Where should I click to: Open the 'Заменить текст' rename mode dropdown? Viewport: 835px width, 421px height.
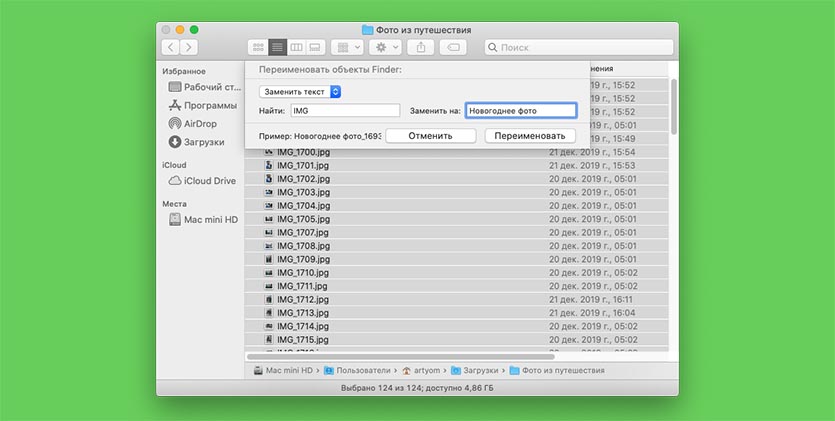coord(300,91)
